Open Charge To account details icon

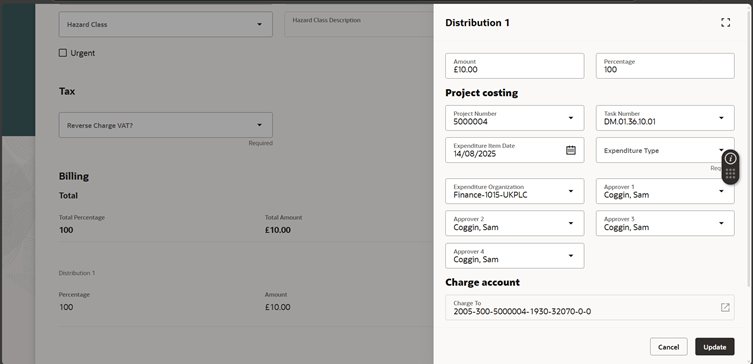(725, 307)
